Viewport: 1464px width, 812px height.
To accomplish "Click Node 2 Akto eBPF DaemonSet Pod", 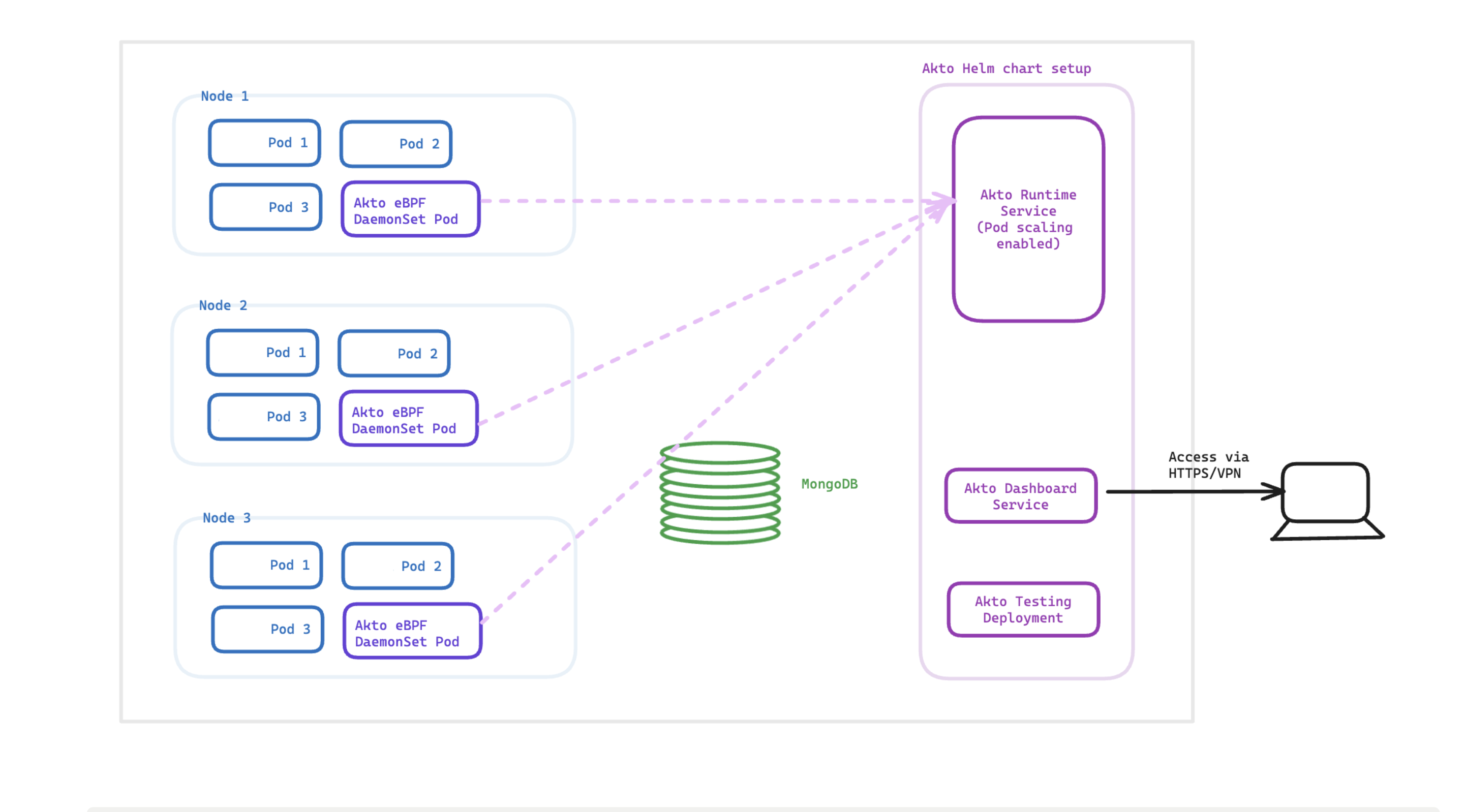I will pyautogui.click(x=408, y=419).
